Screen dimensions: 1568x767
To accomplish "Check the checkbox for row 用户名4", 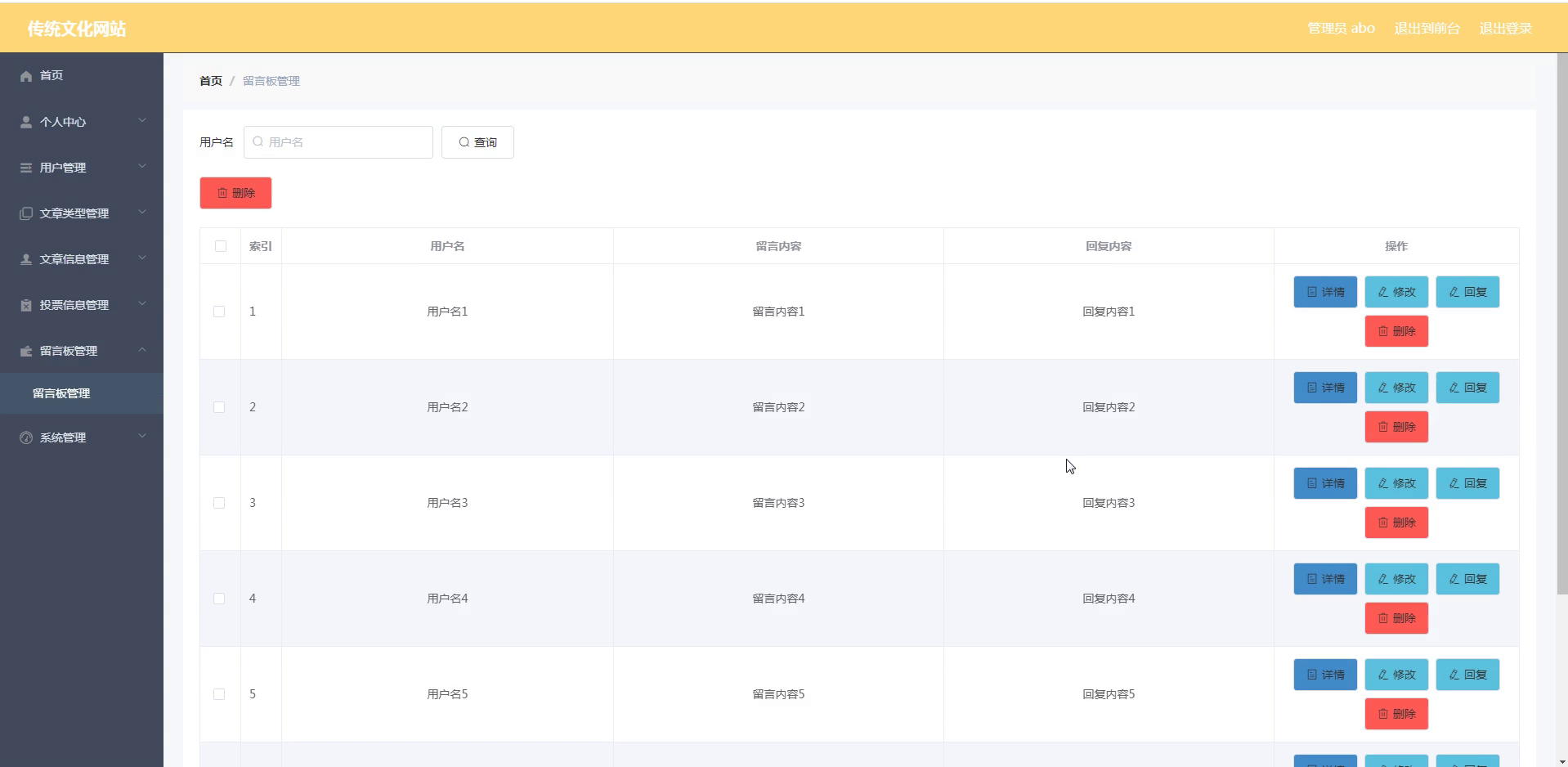I will tap(219, 599).
